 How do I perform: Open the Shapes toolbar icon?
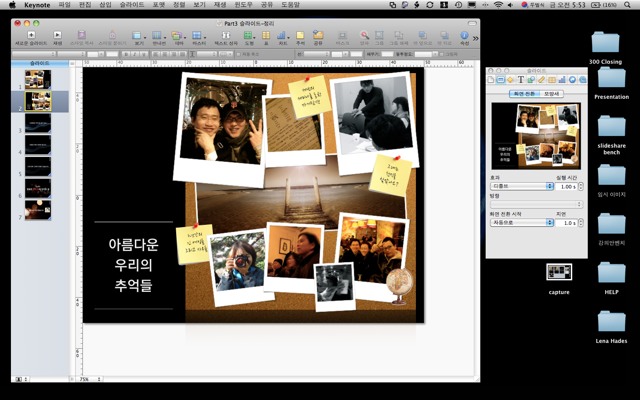pyautogui.click(x=248, y=36)
